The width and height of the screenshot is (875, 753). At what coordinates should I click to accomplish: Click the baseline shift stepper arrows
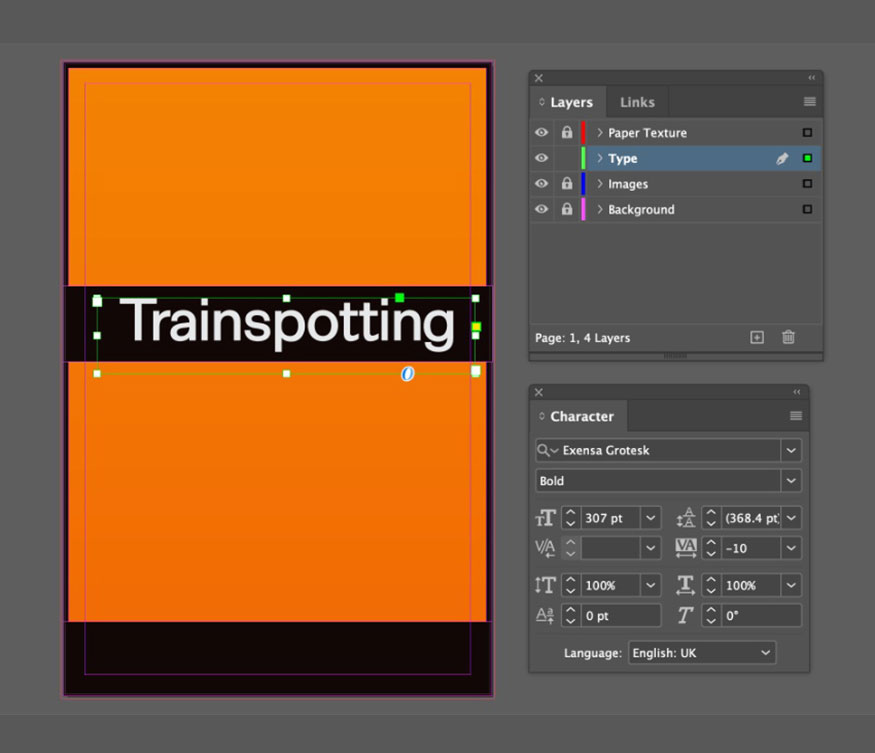pyautogui.click(x=570, y=615)
